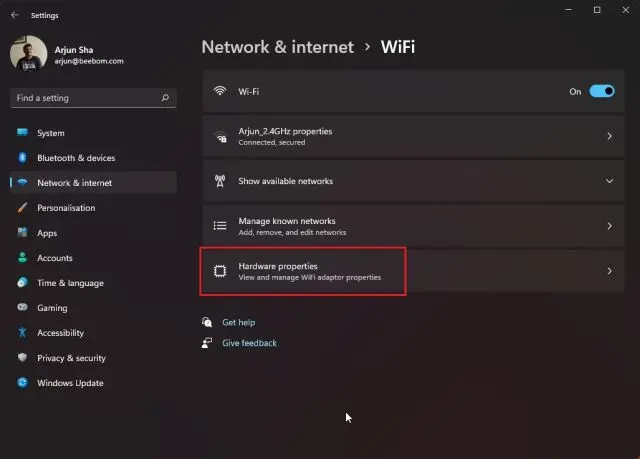This screenshot has width=640, height=459.
Task: Go to Accounts settings section
Action: 55,258
